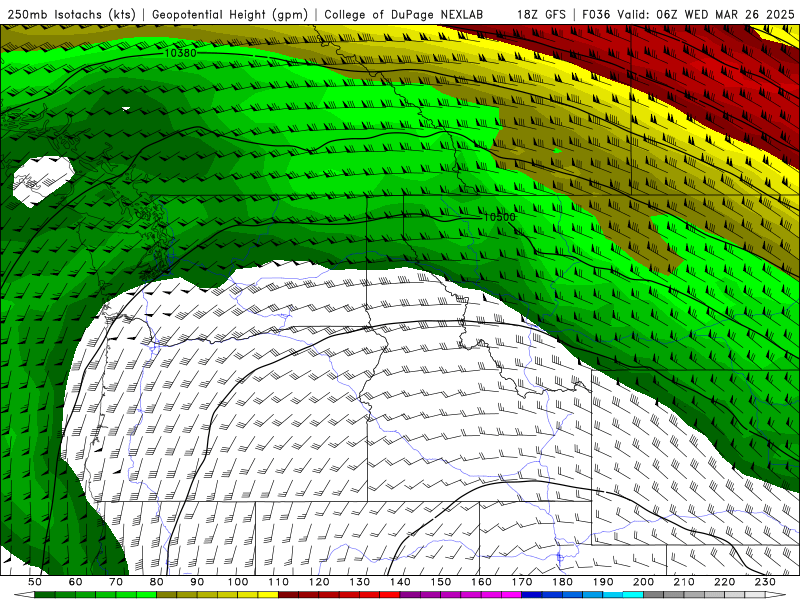
Task: Click the 120 value on the color scale
Action: click(319, 582)
